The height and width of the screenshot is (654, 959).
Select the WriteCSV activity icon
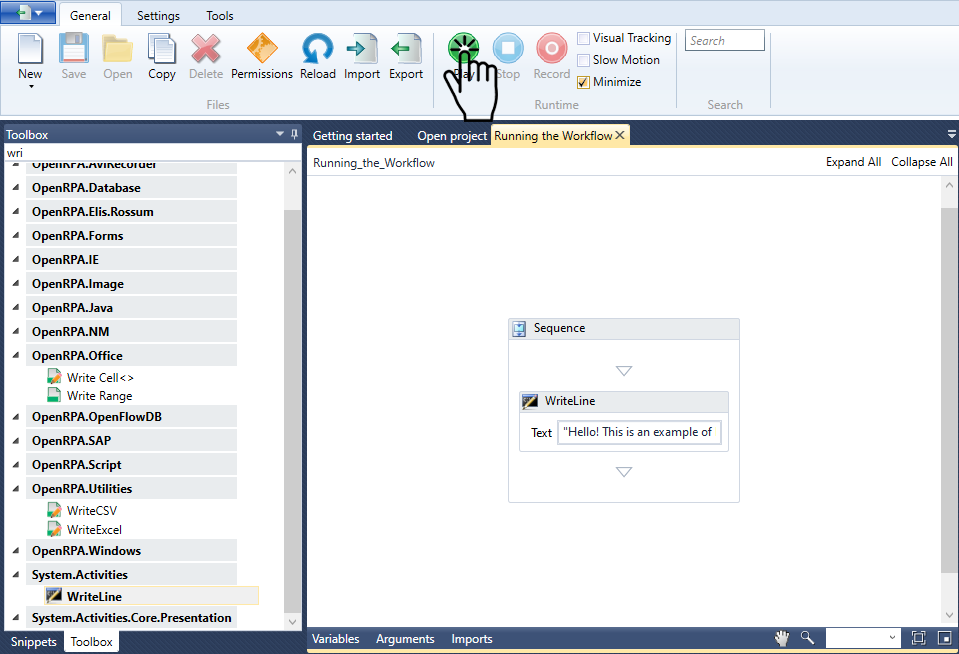click(54, 510)
